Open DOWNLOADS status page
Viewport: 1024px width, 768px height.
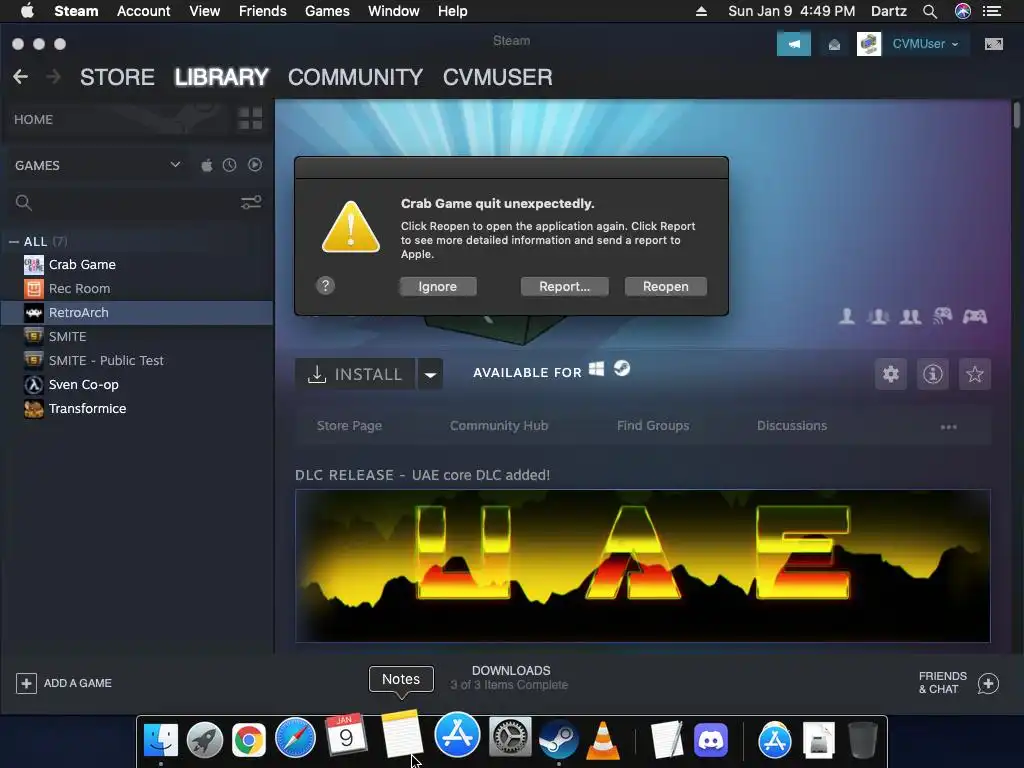pyautogui.click(x=509, y=678)
